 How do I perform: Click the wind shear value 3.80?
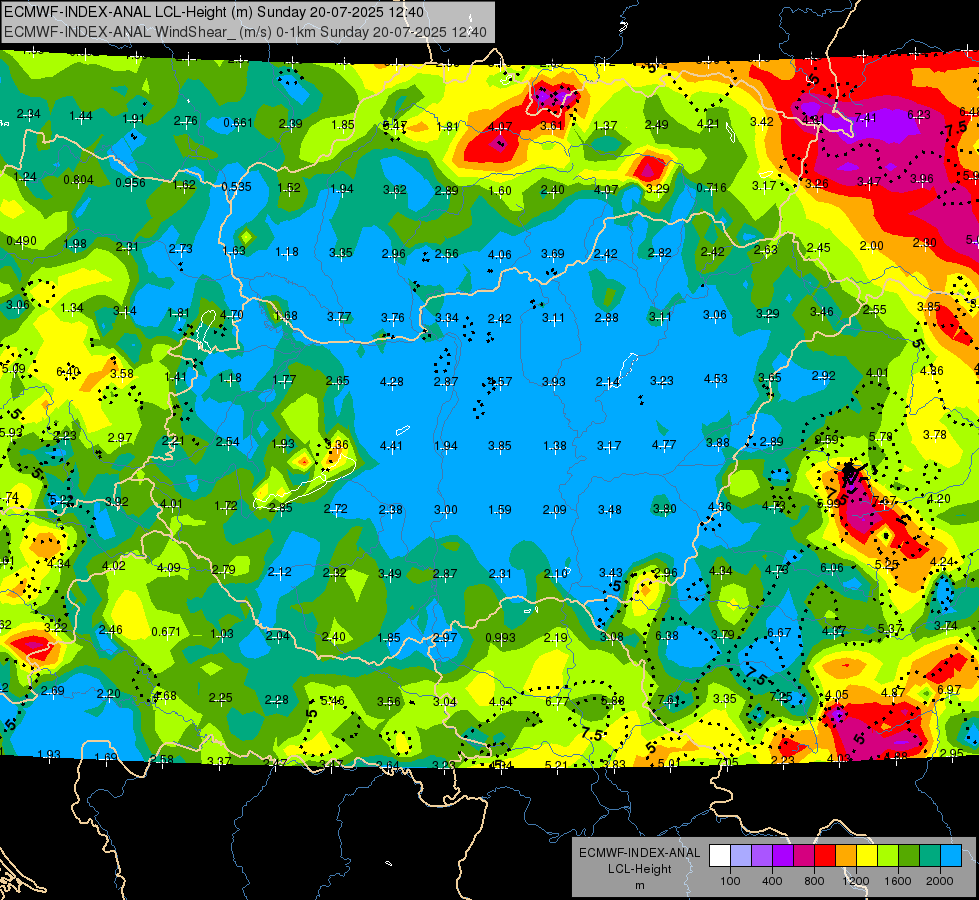pos(664,508)
